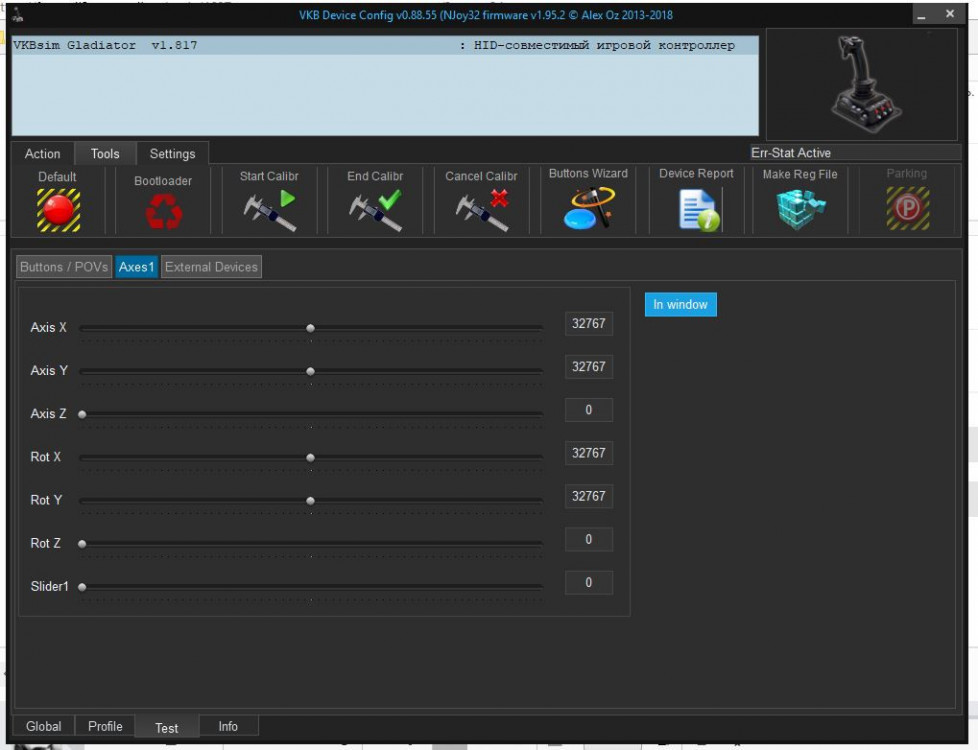Click the Rot Z slider handle
Viewport: 978px width, 750px height.
(82, 544)
